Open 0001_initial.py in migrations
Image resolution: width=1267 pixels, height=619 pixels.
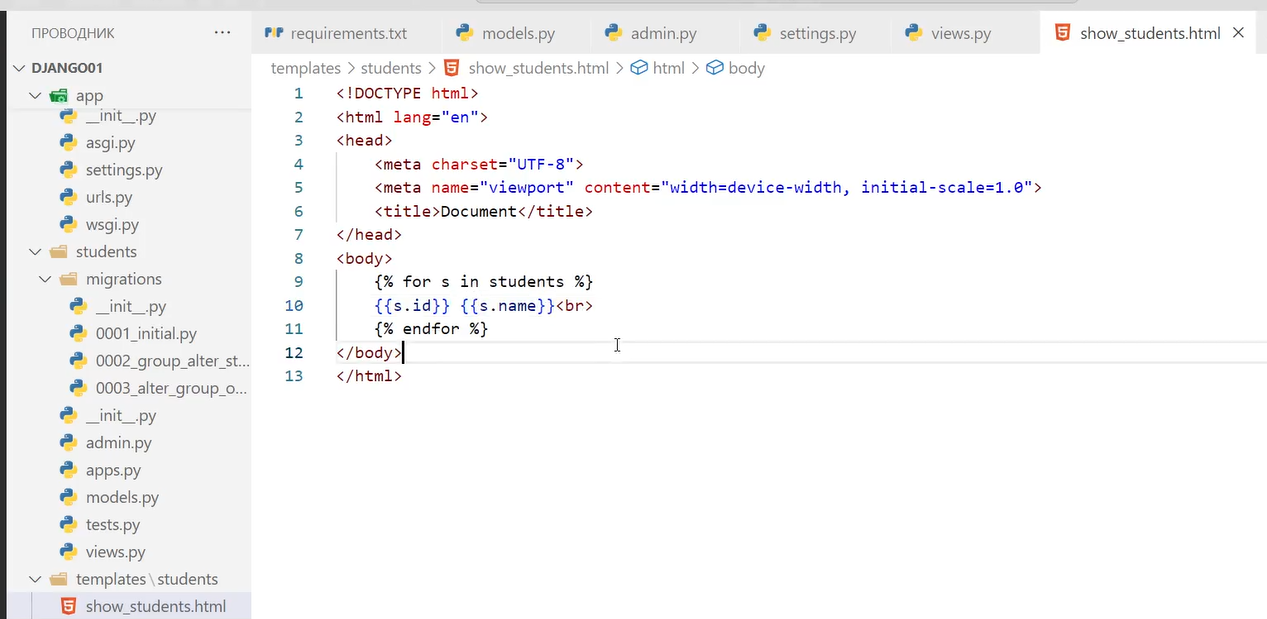pos(146,334)
